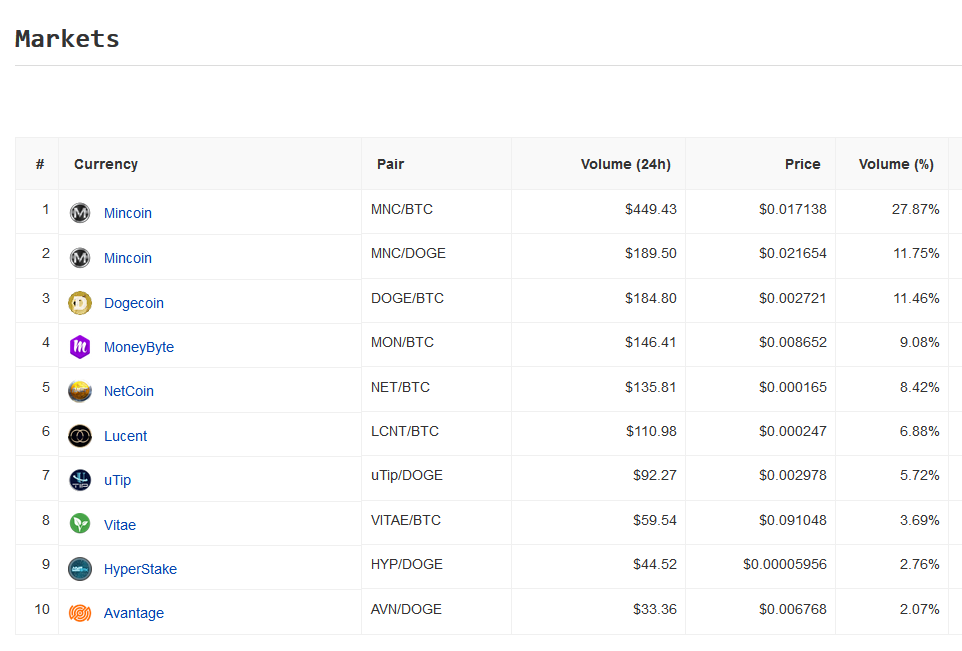962x651 pixels.
Task: Follow the HyperStake link
Action: click(140, 569)
